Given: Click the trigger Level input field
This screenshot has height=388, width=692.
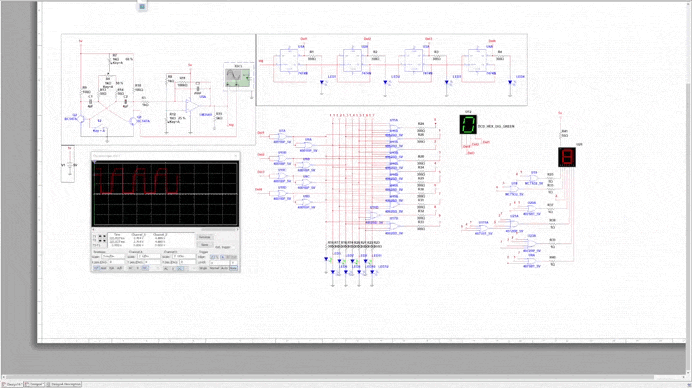Looking at the screenshot, I should (x=219, y=263).
